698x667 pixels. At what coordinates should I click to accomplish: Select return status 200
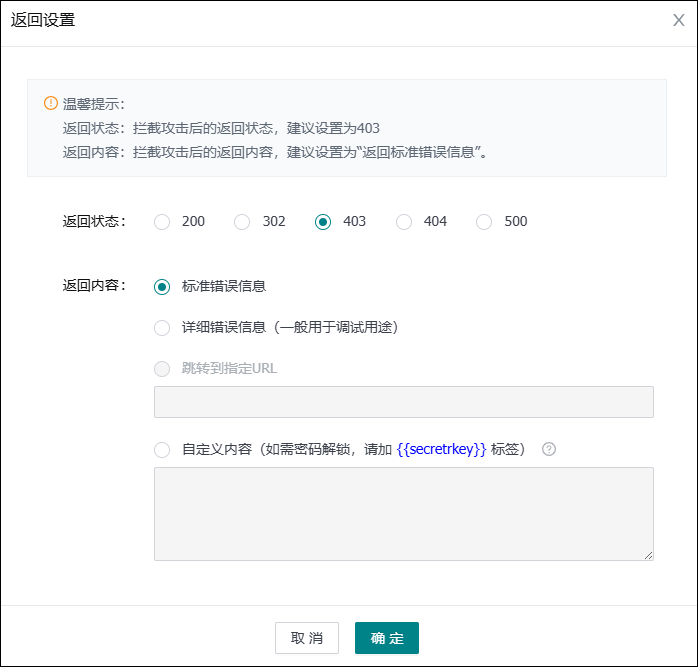pos(162,222)
